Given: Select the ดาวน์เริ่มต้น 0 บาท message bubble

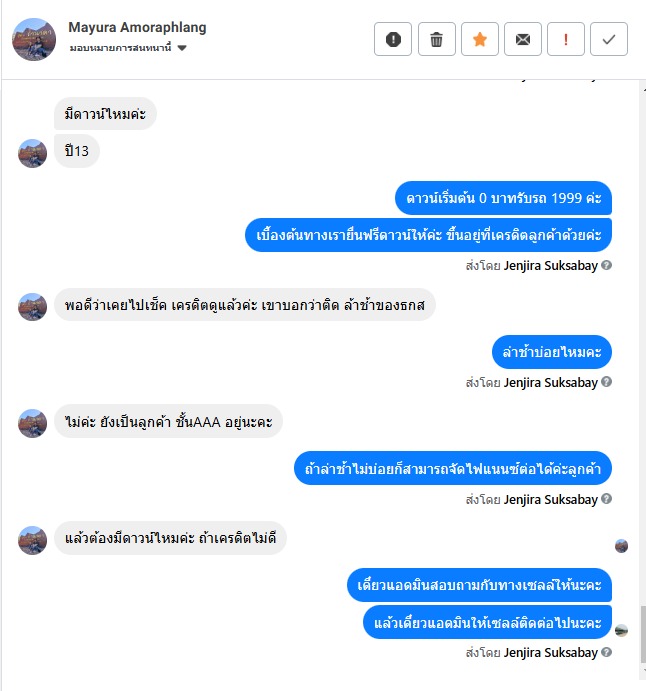Looking at the screenshot, I should point(503,198).
